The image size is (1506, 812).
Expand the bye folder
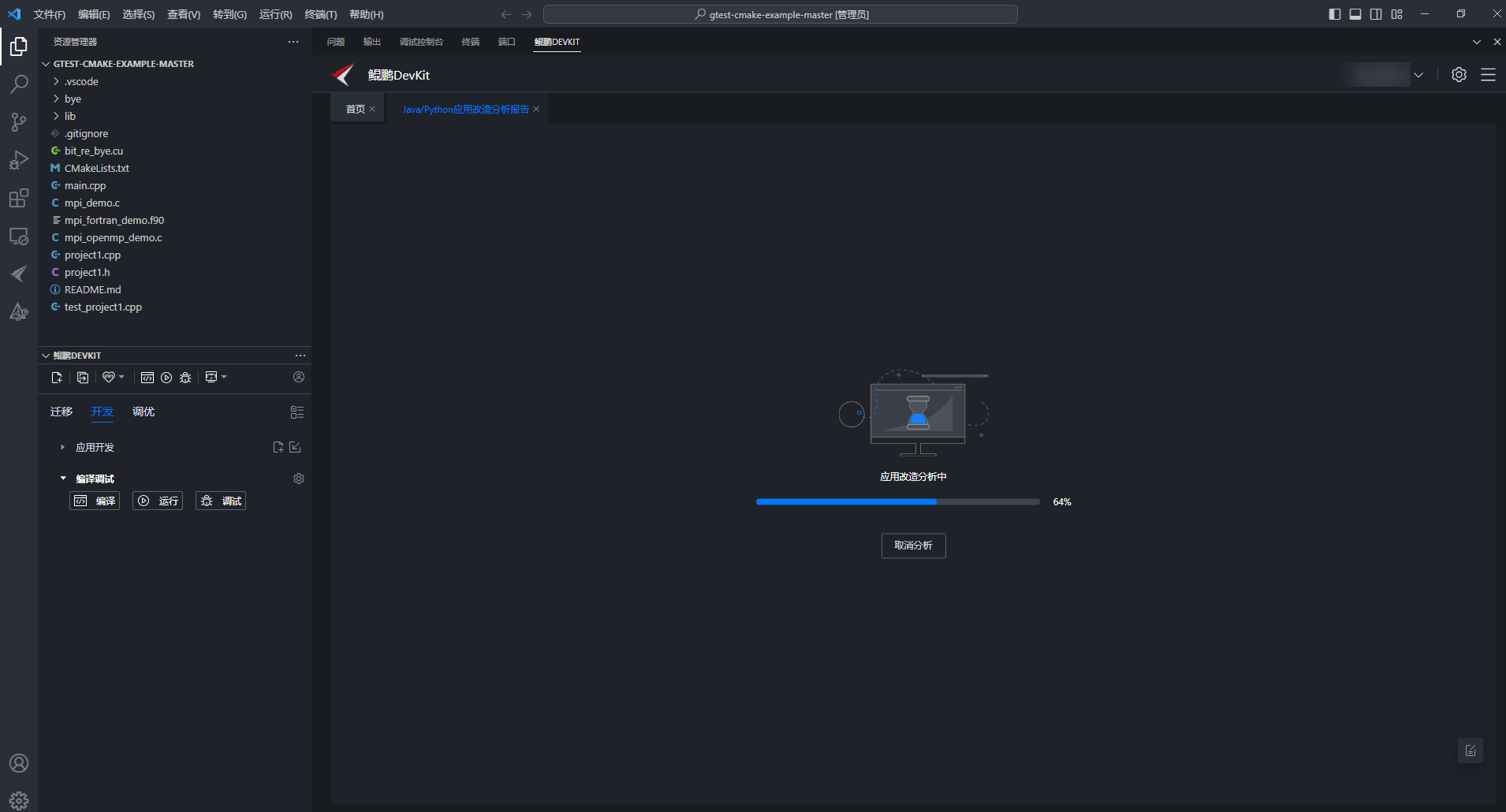(x=56, y=99)
